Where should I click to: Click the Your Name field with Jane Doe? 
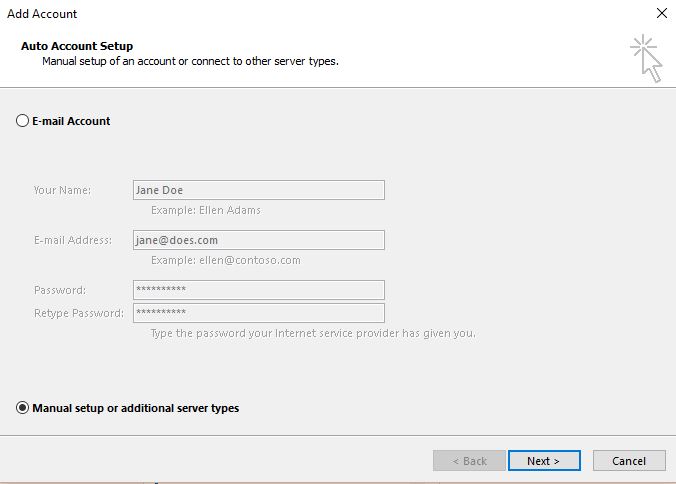pyautogui.click(x=258, y=190)
